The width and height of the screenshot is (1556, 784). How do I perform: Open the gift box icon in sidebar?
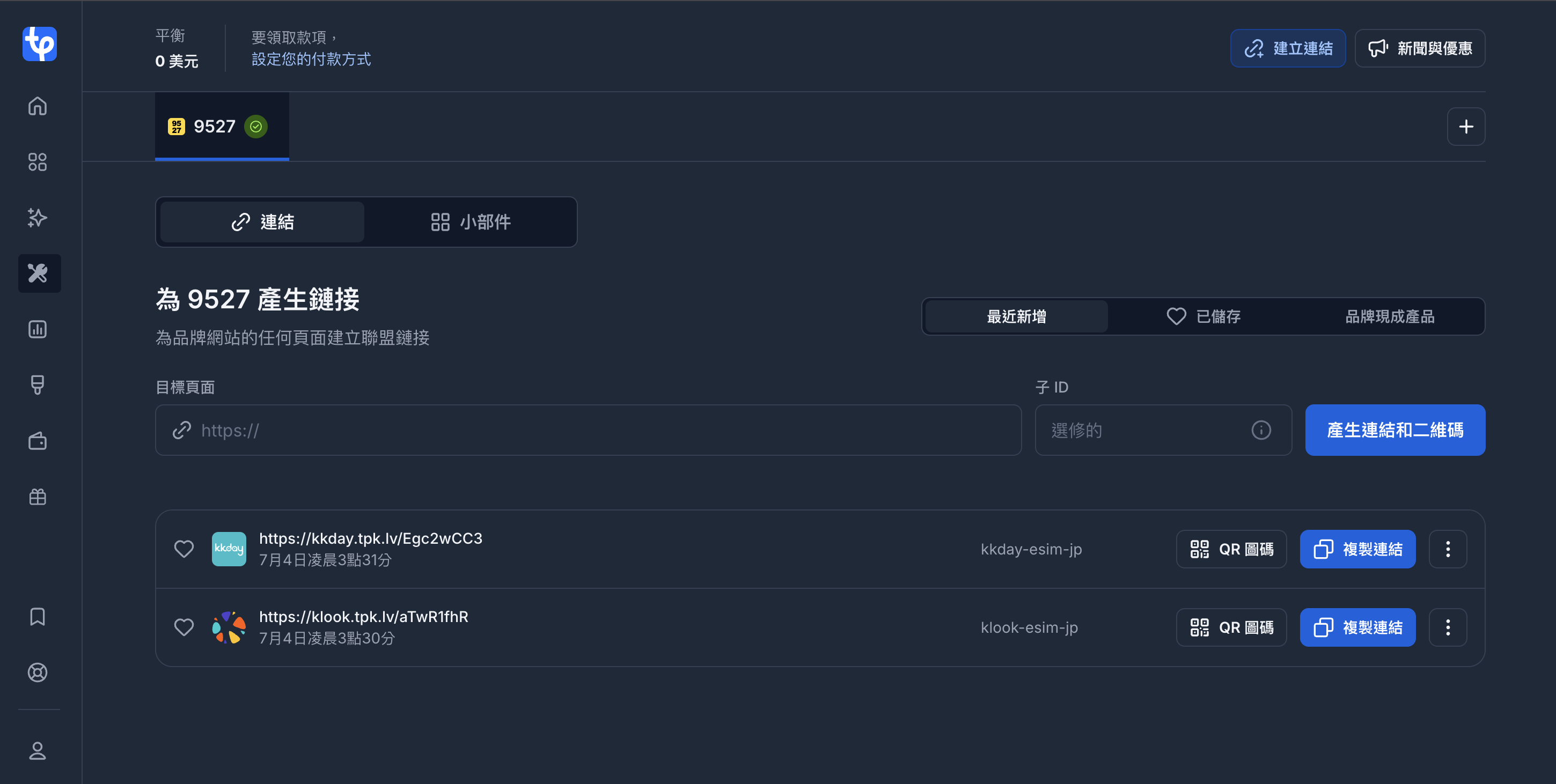38,496
